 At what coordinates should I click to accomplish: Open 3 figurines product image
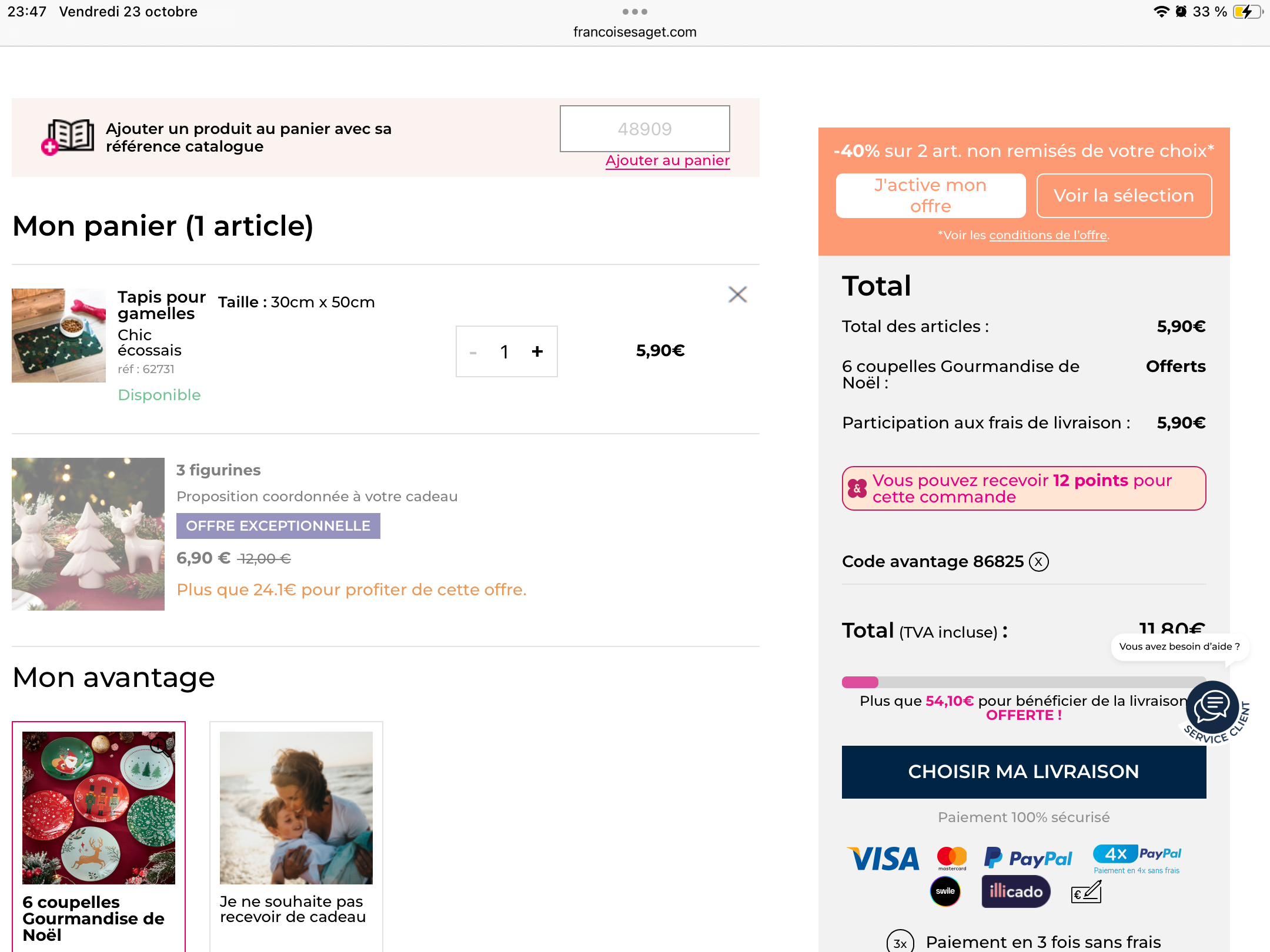tap(88, 534)
